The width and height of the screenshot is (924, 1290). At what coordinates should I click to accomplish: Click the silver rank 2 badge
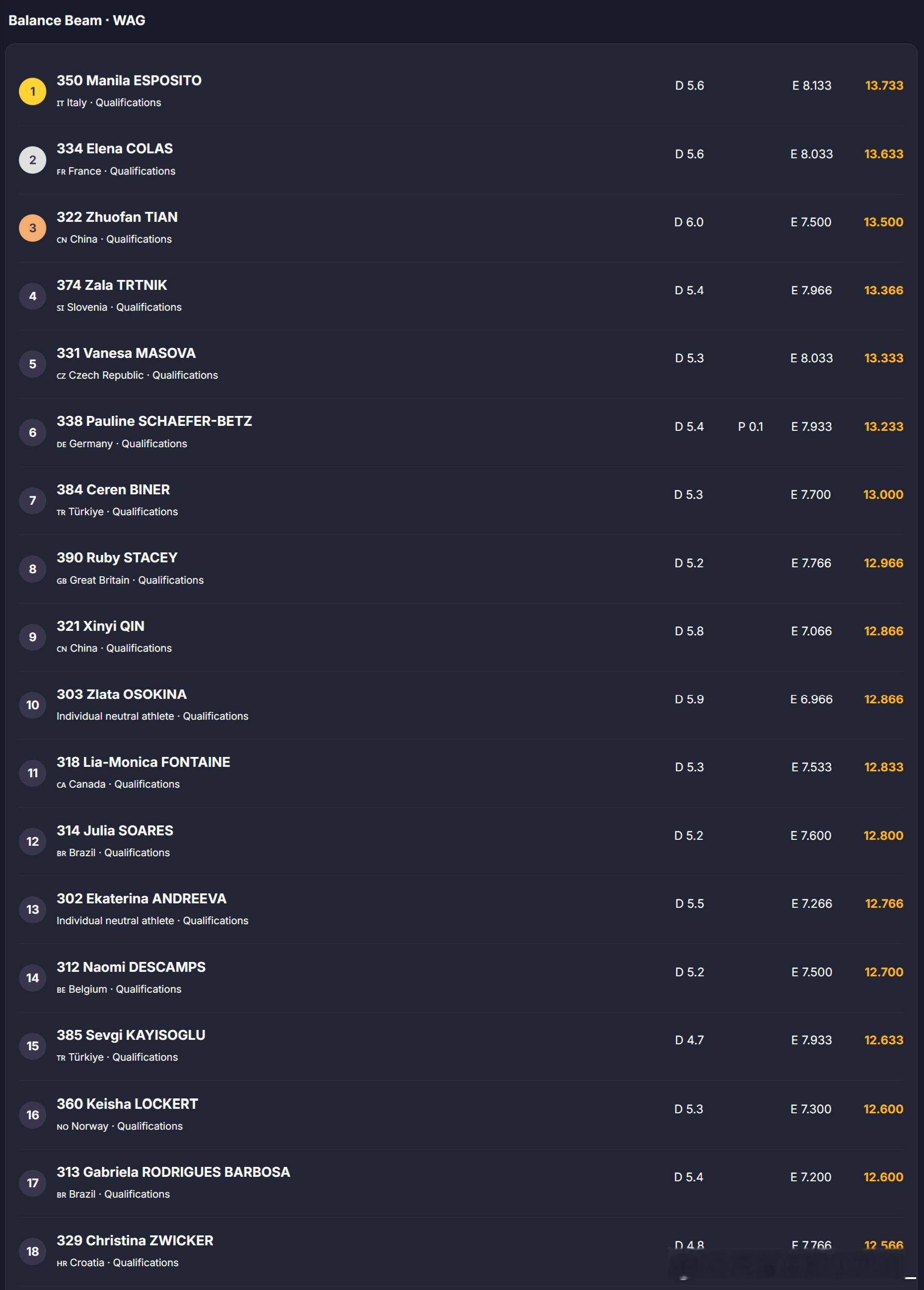32,160
